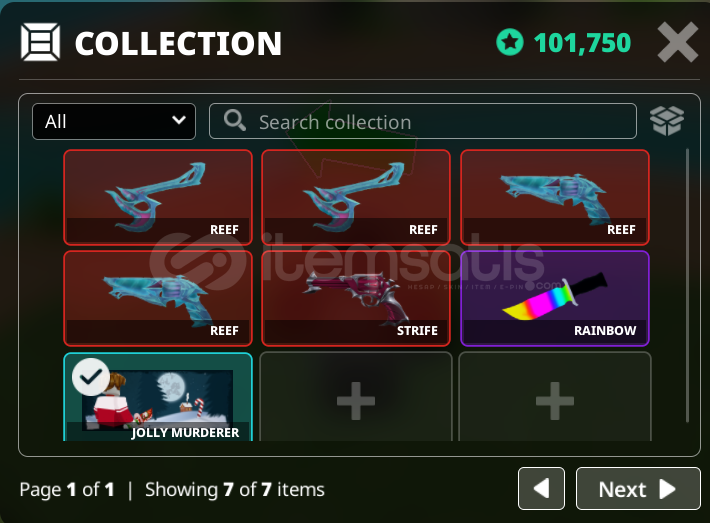The width and height of the screenshot is (710, 523).
Task: Select the Reef gun in top row
Action: [x=555, y=197]
